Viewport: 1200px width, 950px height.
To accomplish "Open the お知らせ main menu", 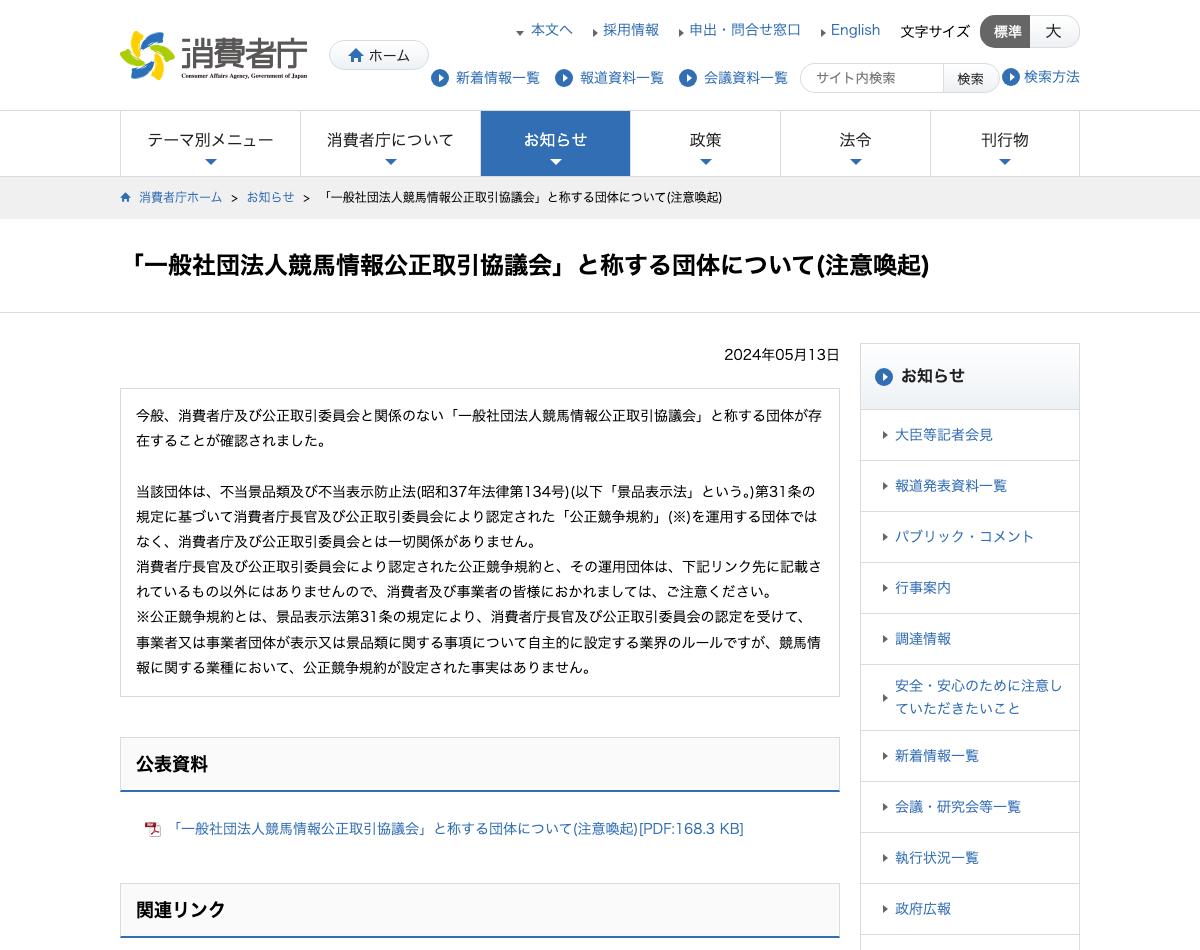I will click(556, 144).
